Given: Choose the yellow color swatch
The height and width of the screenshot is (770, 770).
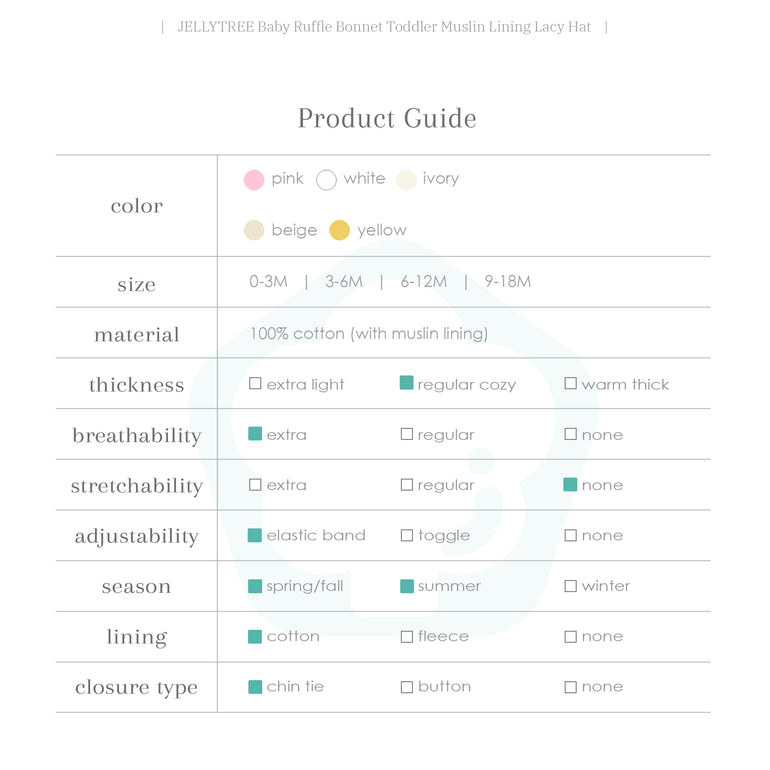Looking at the screenshot, I should click(340, 231).
